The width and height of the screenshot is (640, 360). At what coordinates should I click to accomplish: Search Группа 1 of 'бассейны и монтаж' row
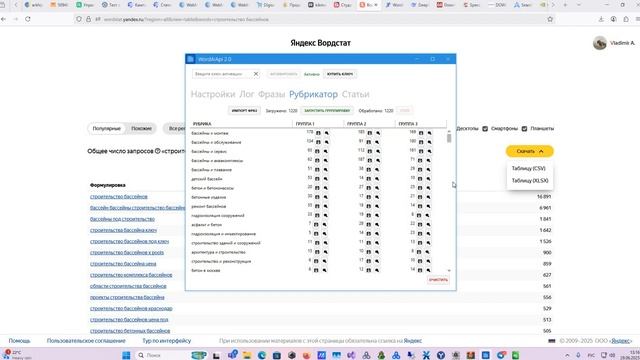coord(327,133)
